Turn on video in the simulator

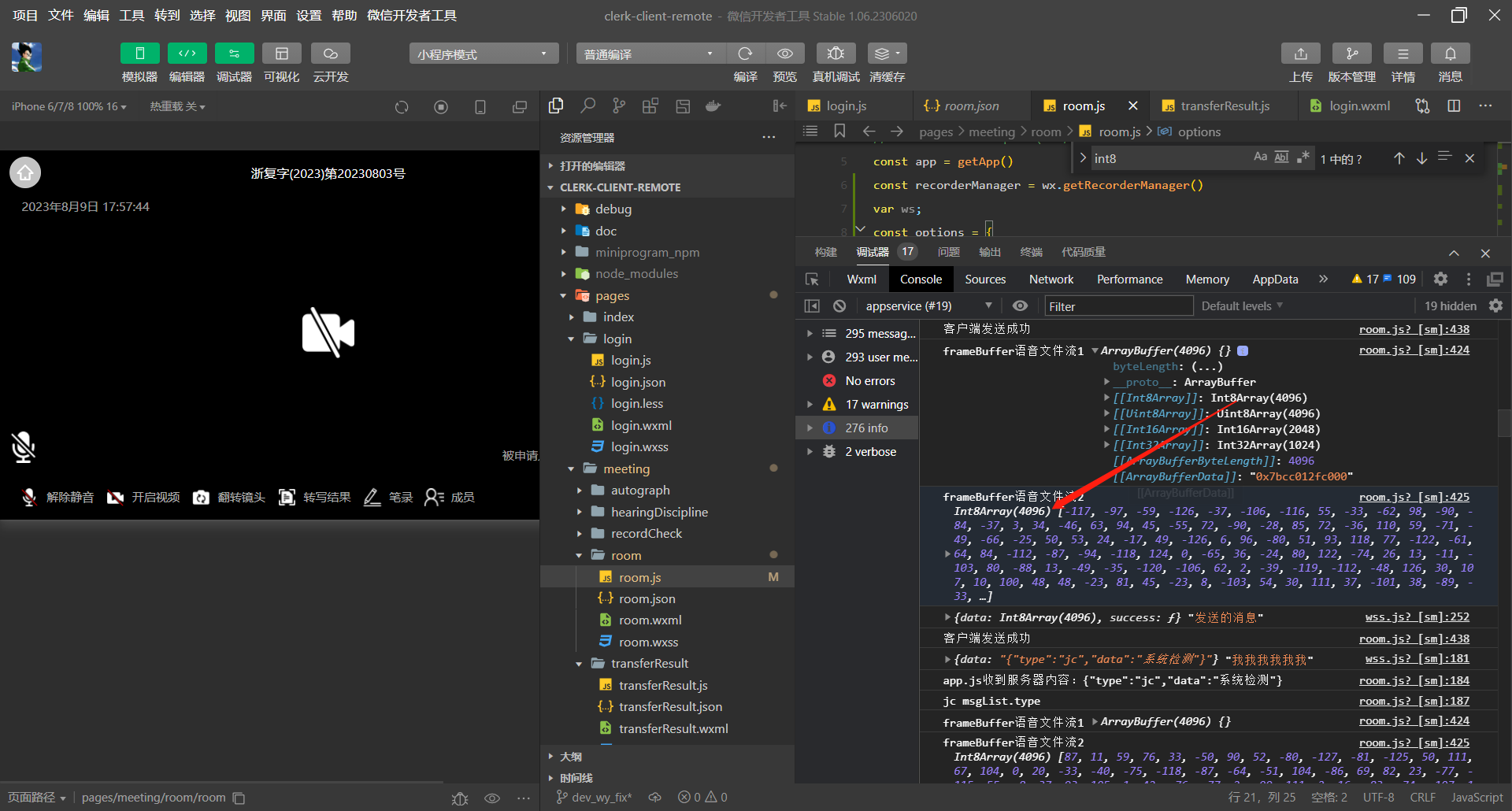coord(143,497)
